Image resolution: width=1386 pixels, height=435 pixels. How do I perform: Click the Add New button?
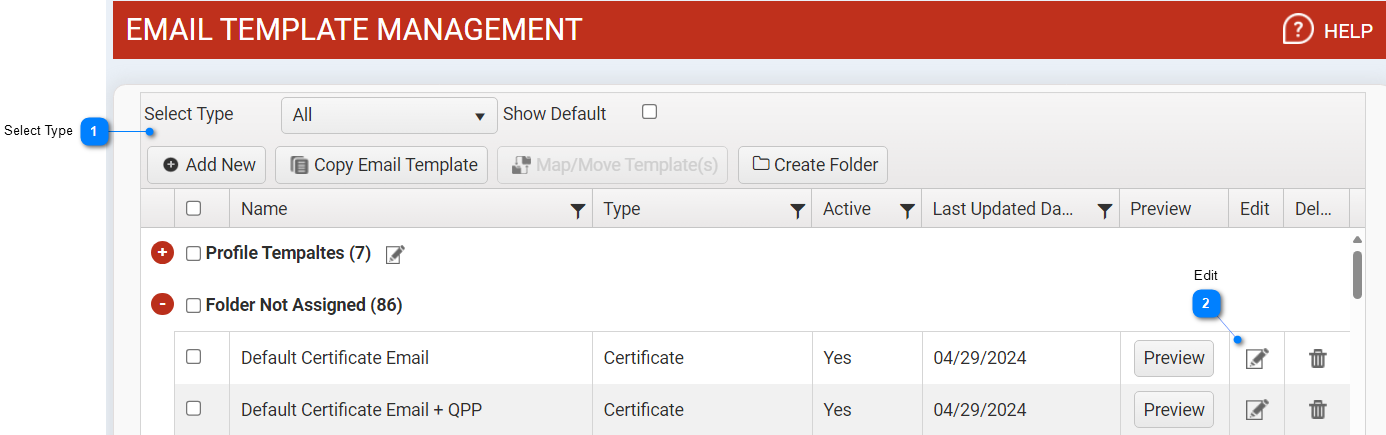[x=207, y=165]
